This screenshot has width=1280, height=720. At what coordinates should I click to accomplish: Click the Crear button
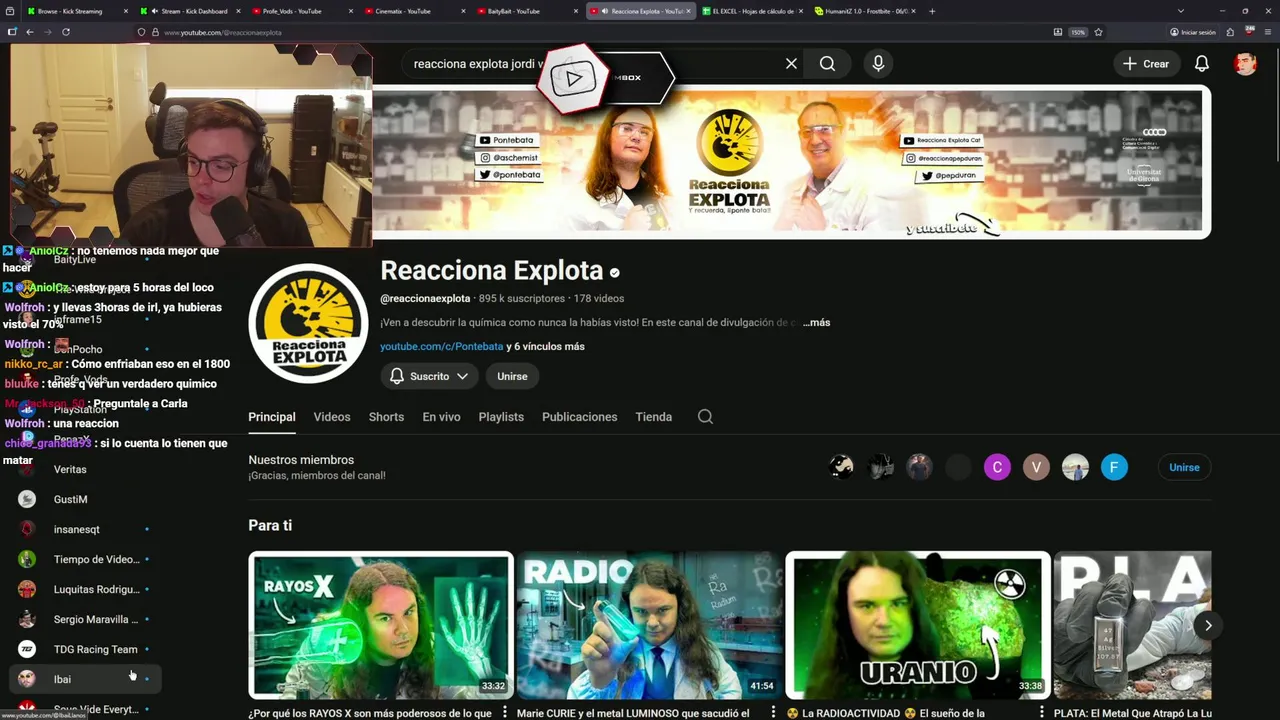(1146, 63)
